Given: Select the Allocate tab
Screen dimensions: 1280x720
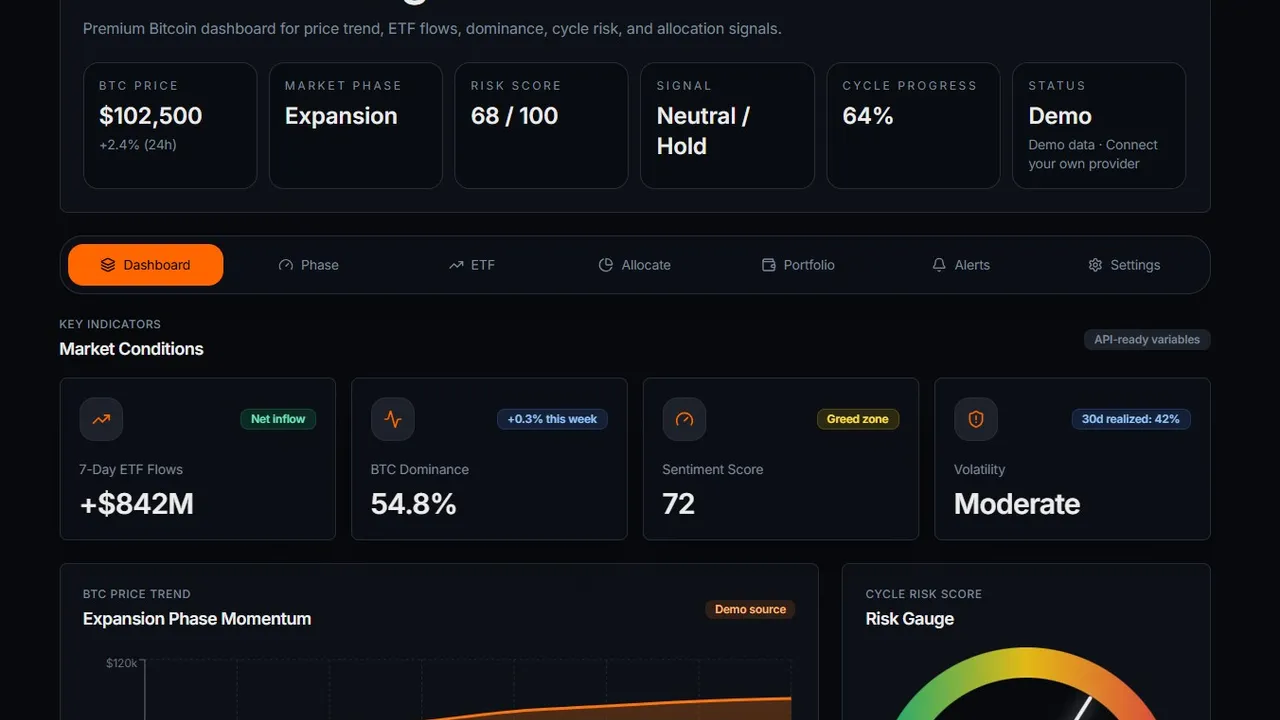Looking at the screenshot, I should pos(634,265).
